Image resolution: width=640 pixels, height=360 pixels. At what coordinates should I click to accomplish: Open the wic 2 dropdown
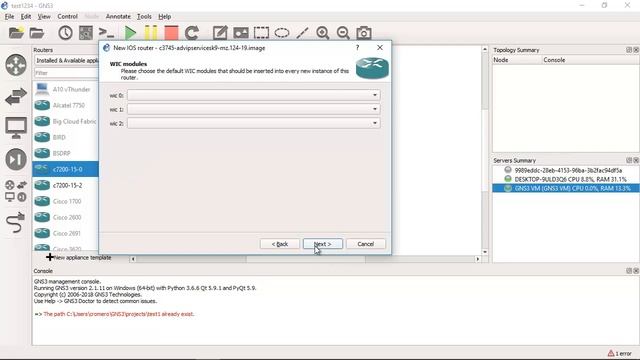253,123
